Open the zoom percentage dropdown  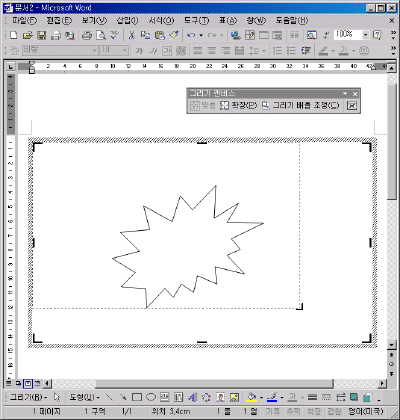[366, 35]
